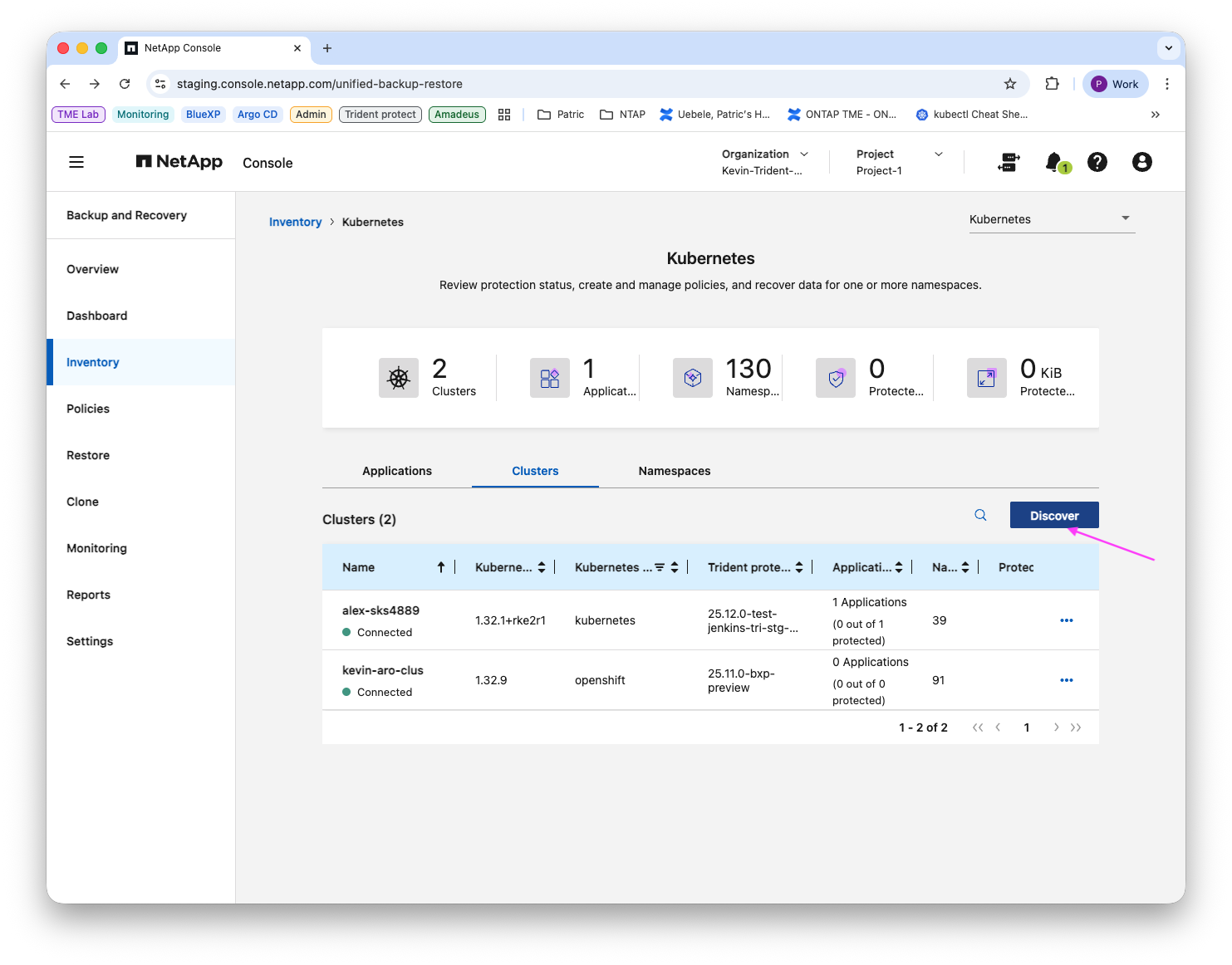Screen dimensions: 1232x965
Task: Open the Kubernetes workload type dropdown
Action: click(1052, 219)
